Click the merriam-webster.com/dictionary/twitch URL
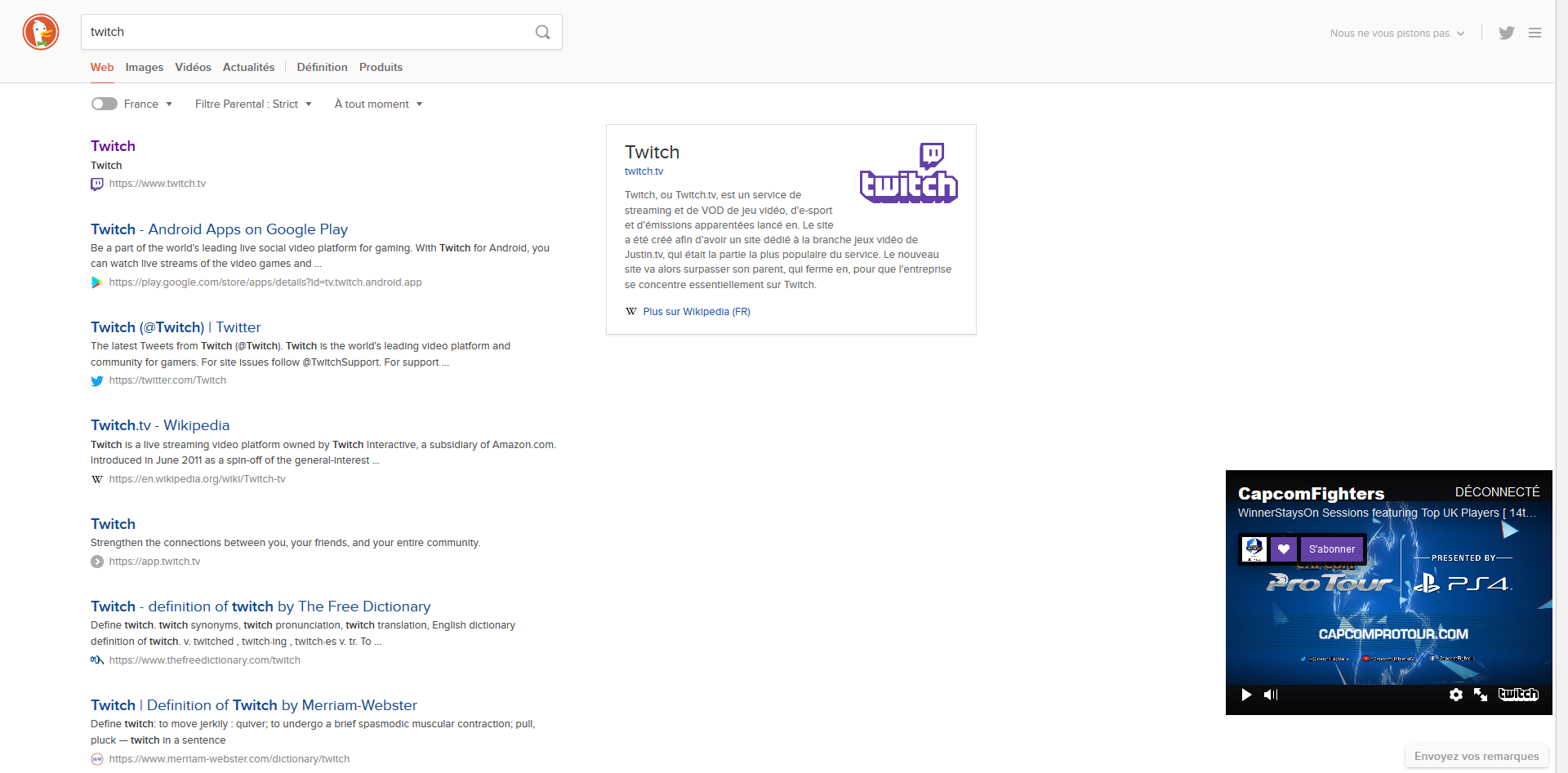 click(x=229, y=759)
